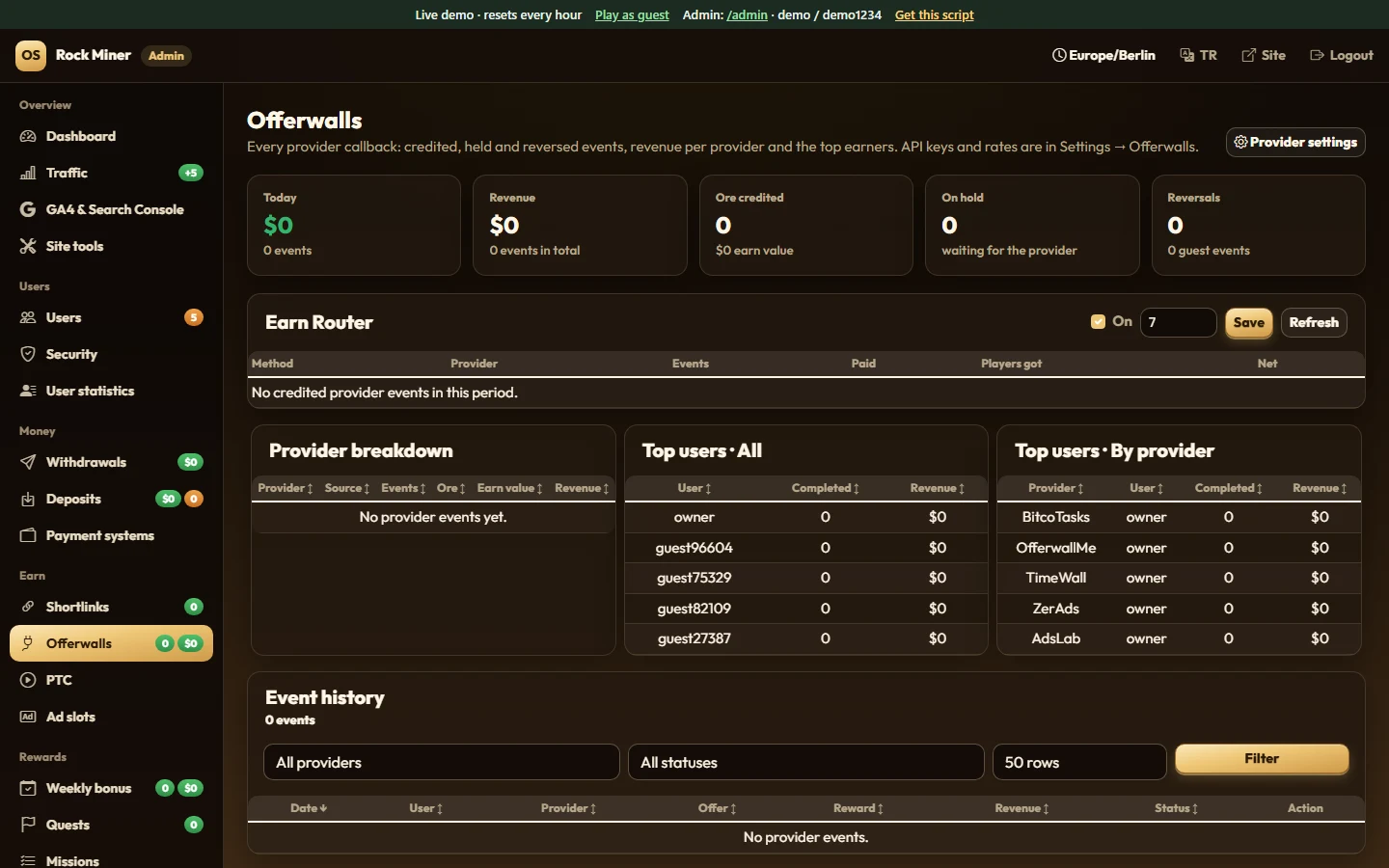
Task: Save the Earn Router setting
Action: (x=1249, y=322)
